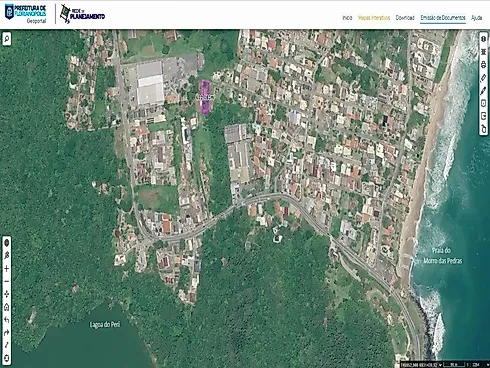490x368 pixels.
Task: Expand the coordinate system dropdown
Action: [440, 365]
